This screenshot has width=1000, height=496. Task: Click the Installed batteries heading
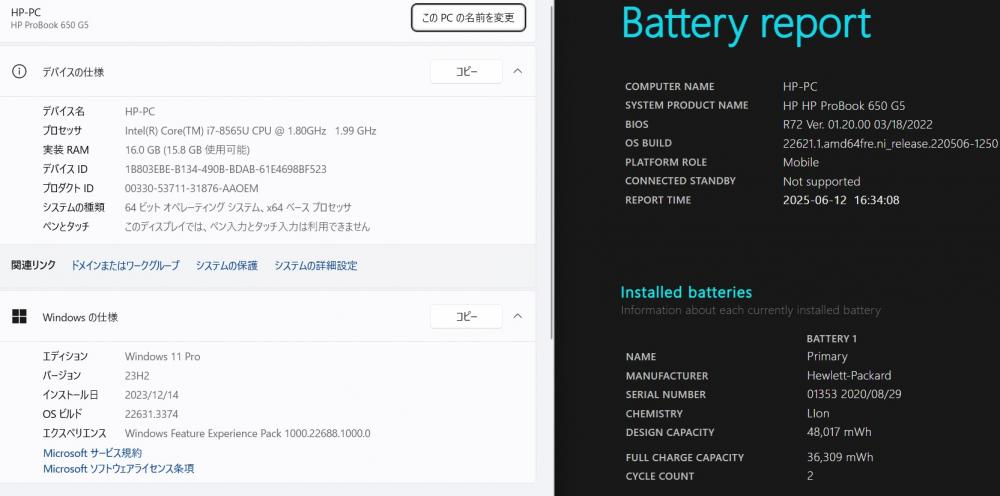pos(686,292)
